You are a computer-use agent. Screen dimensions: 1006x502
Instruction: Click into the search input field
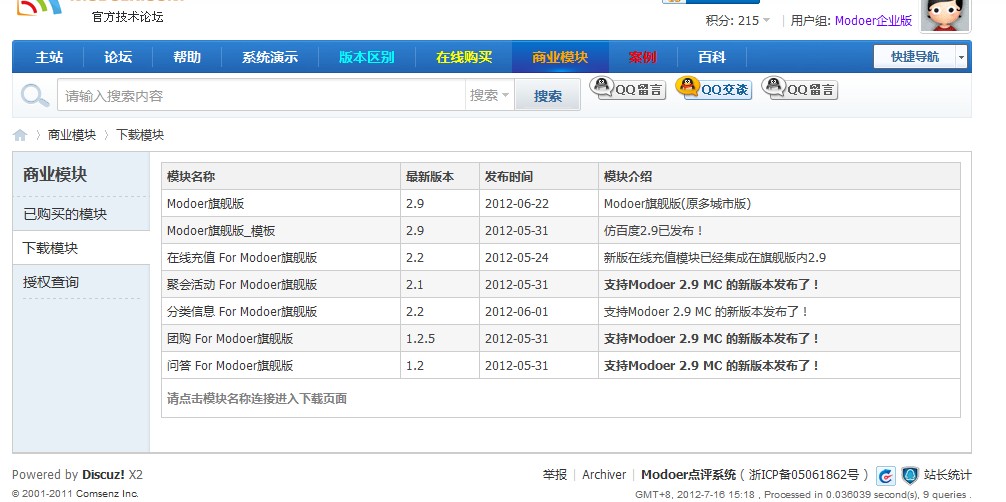260,96
